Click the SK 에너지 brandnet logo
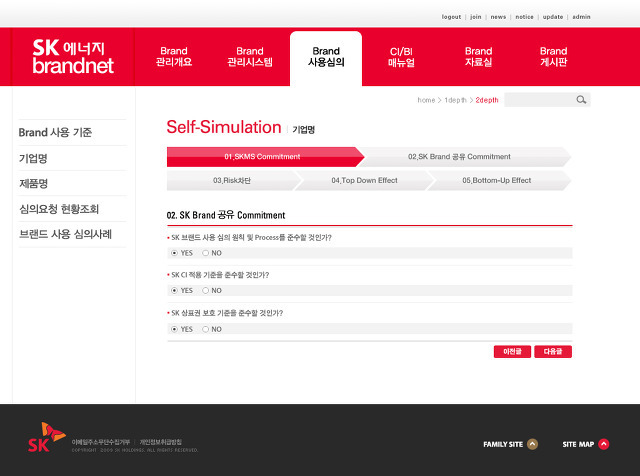 pyautogui.click(x=73, y=57)
